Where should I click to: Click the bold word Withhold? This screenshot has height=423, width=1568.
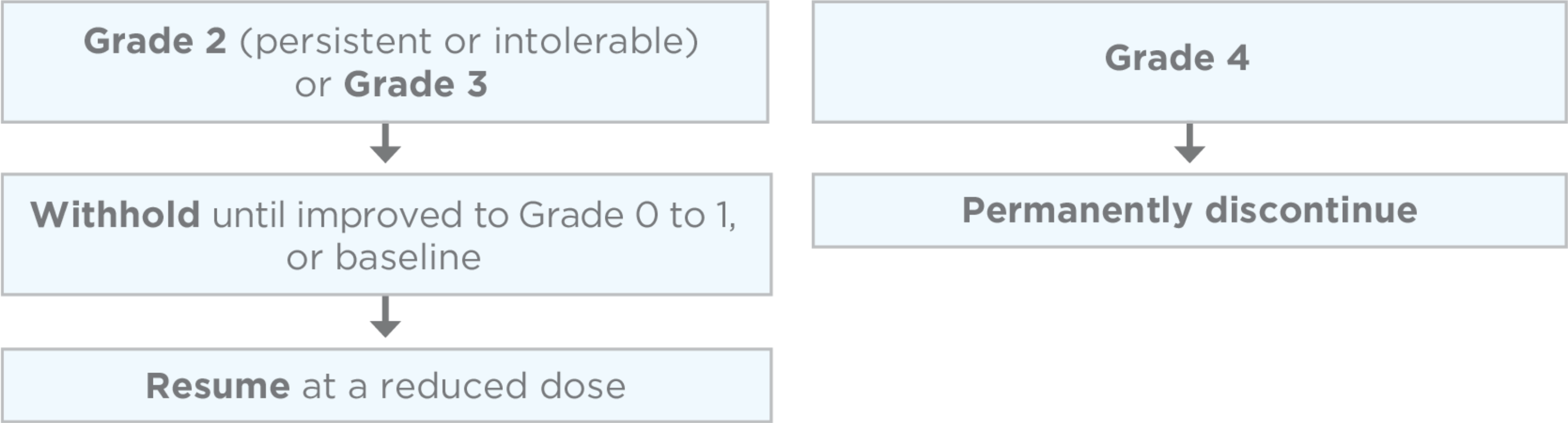[x=115, y=214]
